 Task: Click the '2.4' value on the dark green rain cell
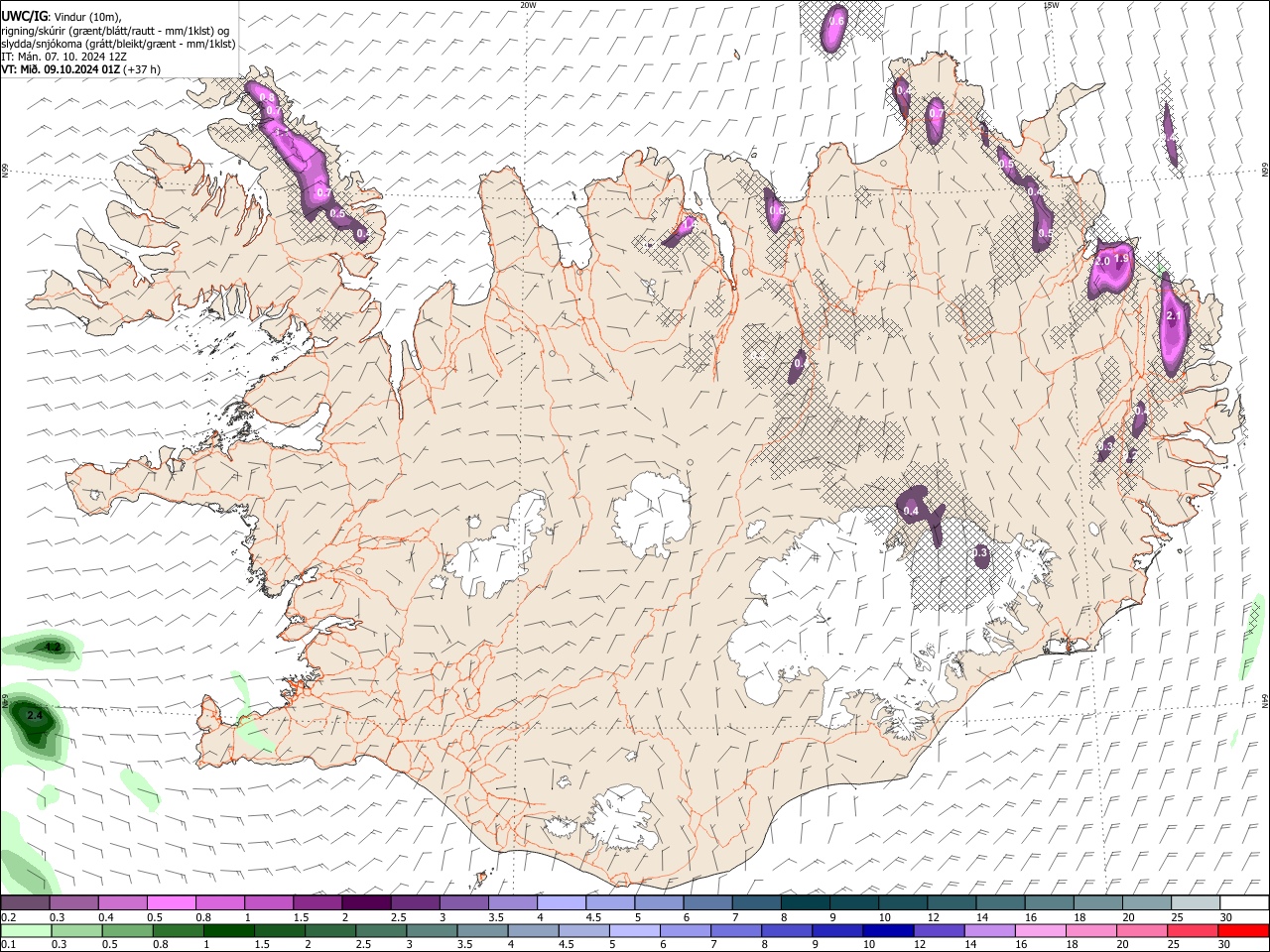click(x=35, y=715)
